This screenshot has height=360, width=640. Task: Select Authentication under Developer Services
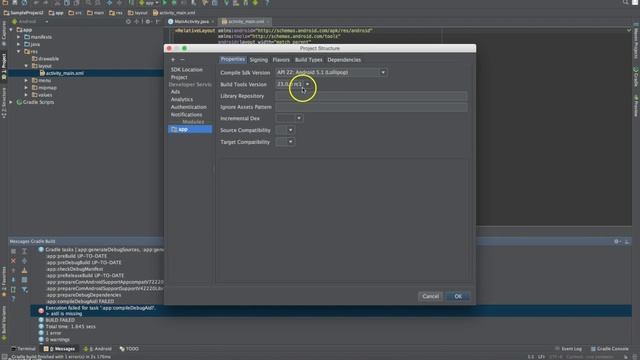pyautogui.click(x=189, y=107)
